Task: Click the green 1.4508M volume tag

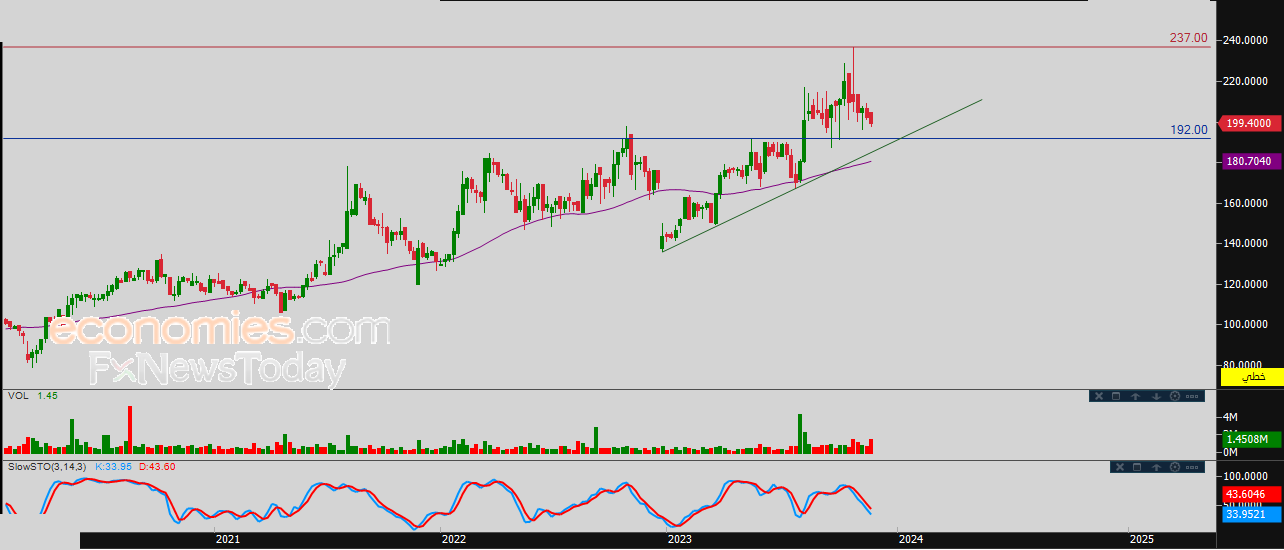Action: (x=1251, y=439)
